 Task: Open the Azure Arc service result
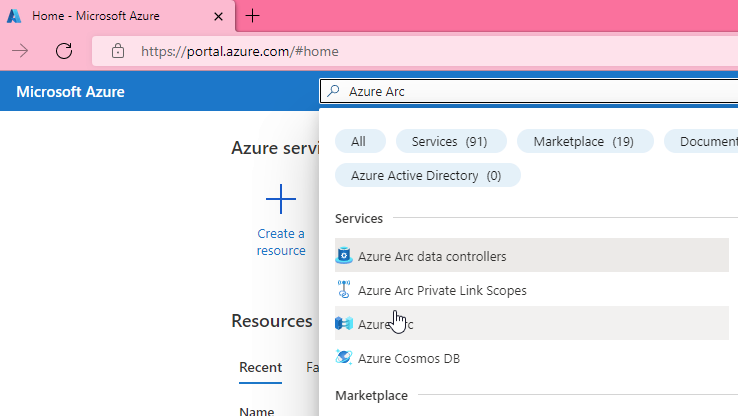point(532,323)
